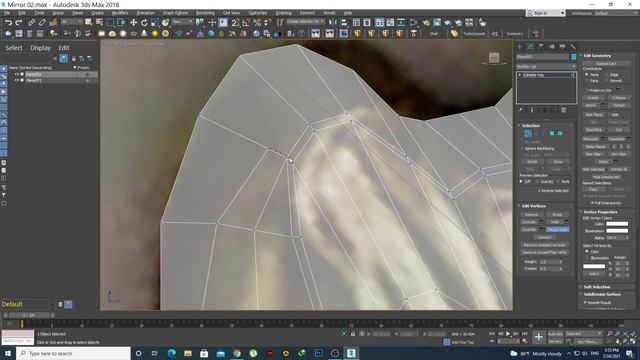Image resolution: width=640 pixels, height=360 pixels.
Task: Open the Utilities wrench panel icon
Action: (573, 47)
